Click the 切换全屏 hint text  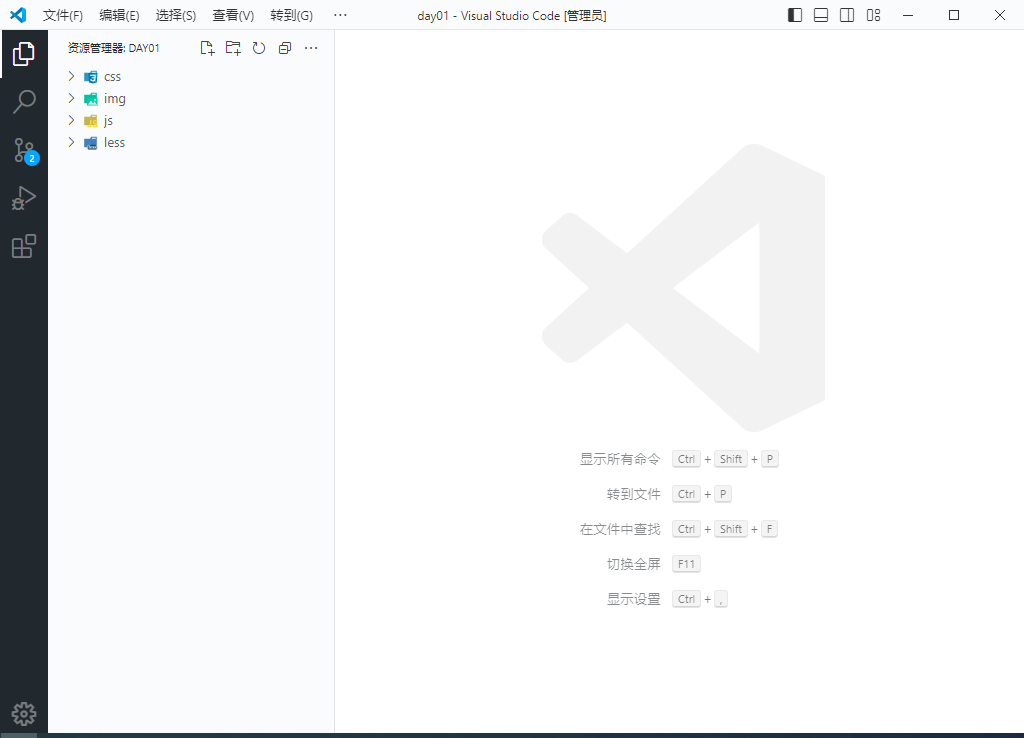coord(633,564)
